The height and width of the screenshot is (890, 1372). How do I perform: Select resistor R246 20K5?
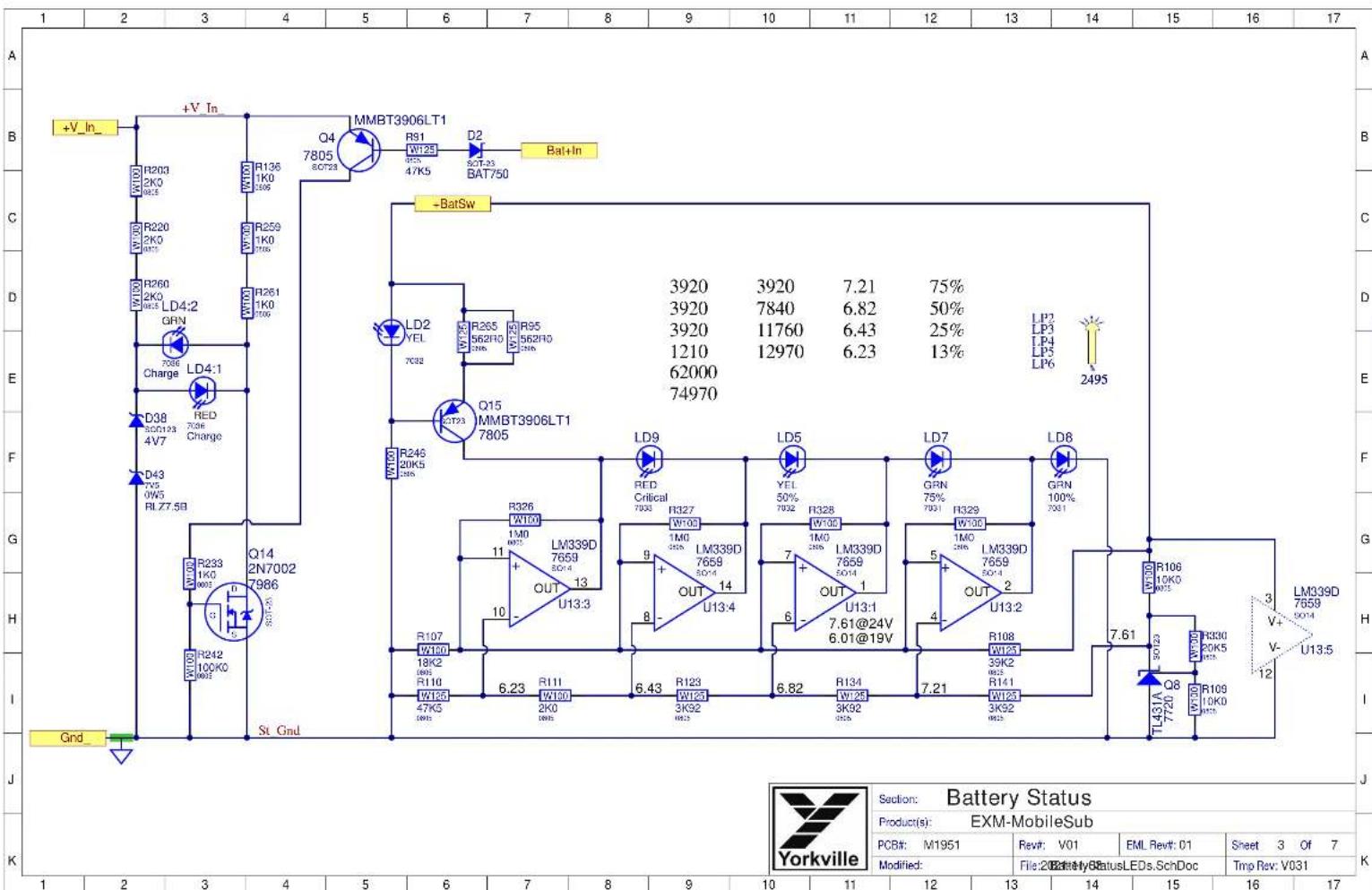(392, 463)
